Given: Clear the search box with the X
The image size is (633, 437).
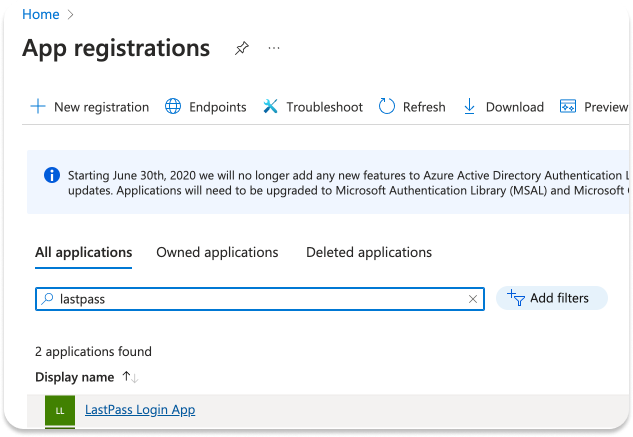Looking at the screenshot, I should 473,299.
